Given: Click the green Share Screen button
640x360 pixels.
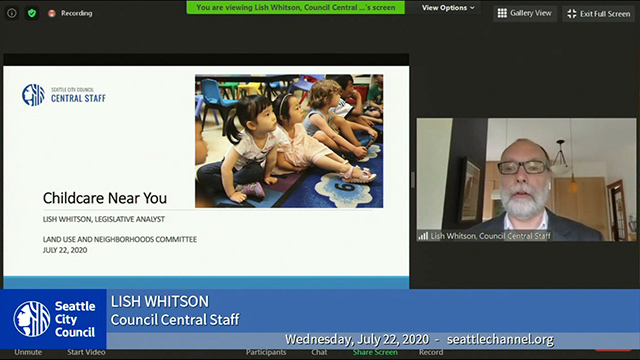Looking at the screenshot, I should point(375,352).
